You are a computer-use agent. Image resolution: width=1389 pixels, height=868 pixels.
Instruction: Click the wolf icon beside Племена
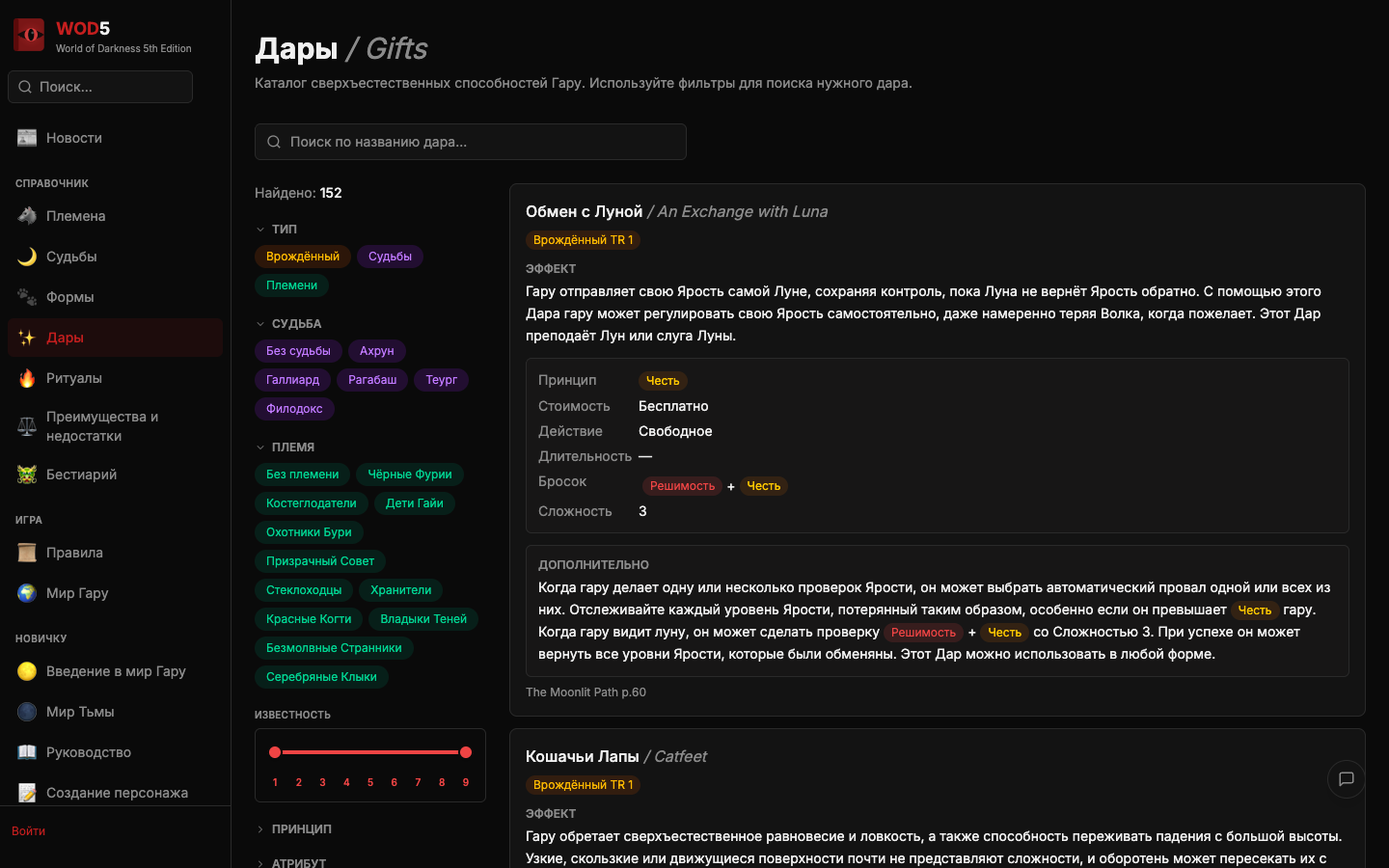(x=27, y=216)
